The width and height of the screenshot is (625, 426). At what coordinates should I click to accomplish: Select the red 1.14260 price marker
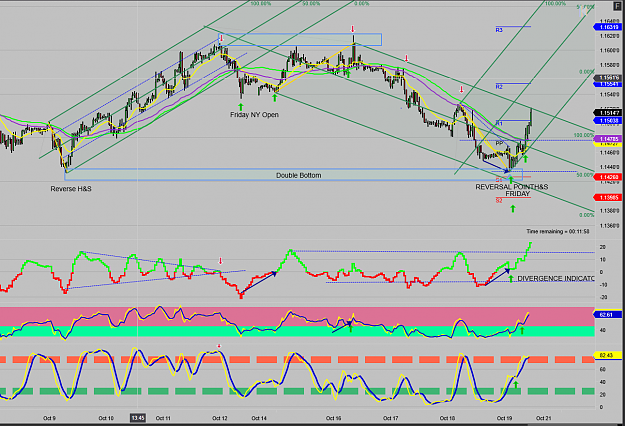click(609, 177)
